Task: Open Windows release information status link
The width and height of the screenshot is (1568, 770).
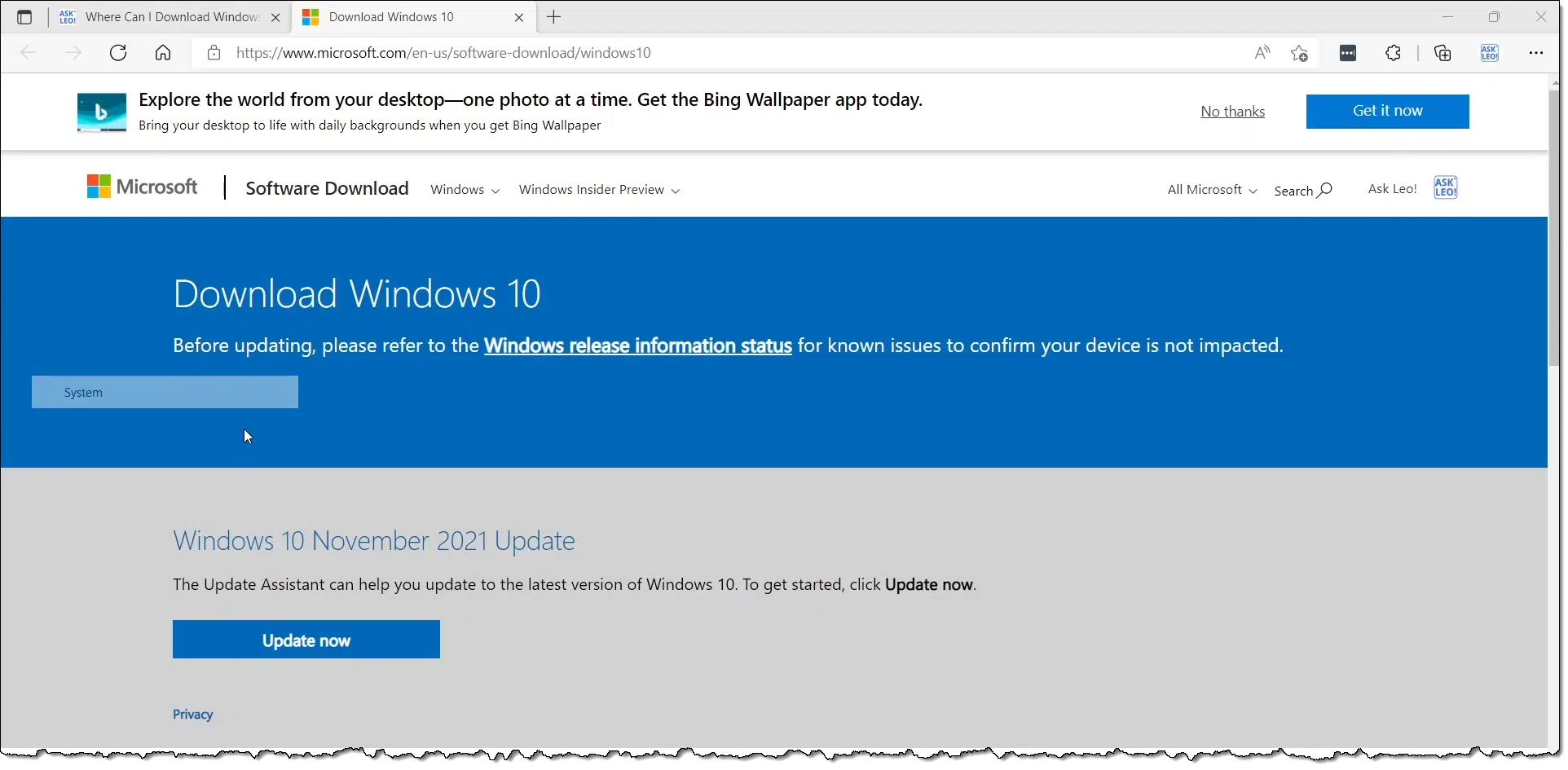Action: 637,346
